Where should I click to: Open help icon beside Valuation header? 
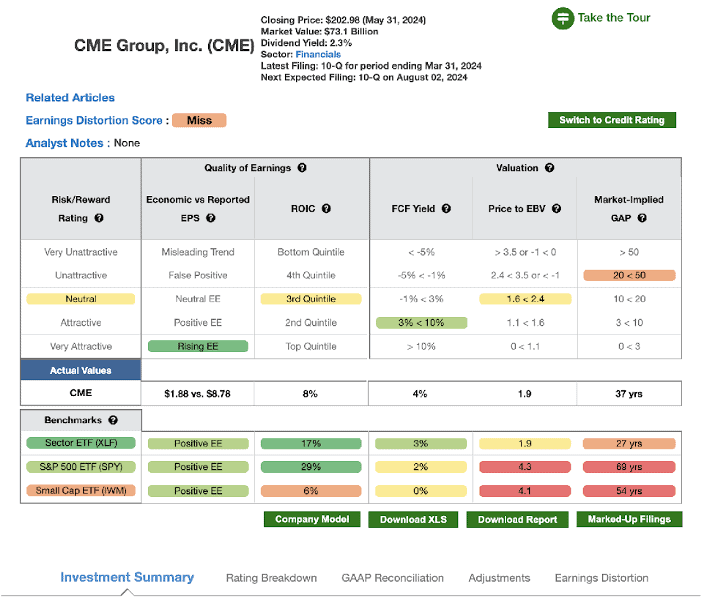(x=549, y=168)
